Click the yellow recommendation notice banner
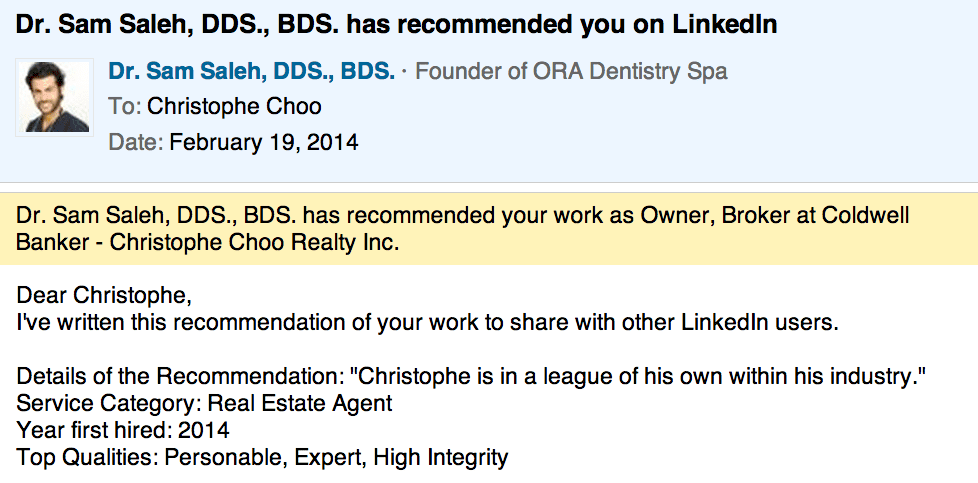This screenshot has height=483, width=978. tap(488, 229)
